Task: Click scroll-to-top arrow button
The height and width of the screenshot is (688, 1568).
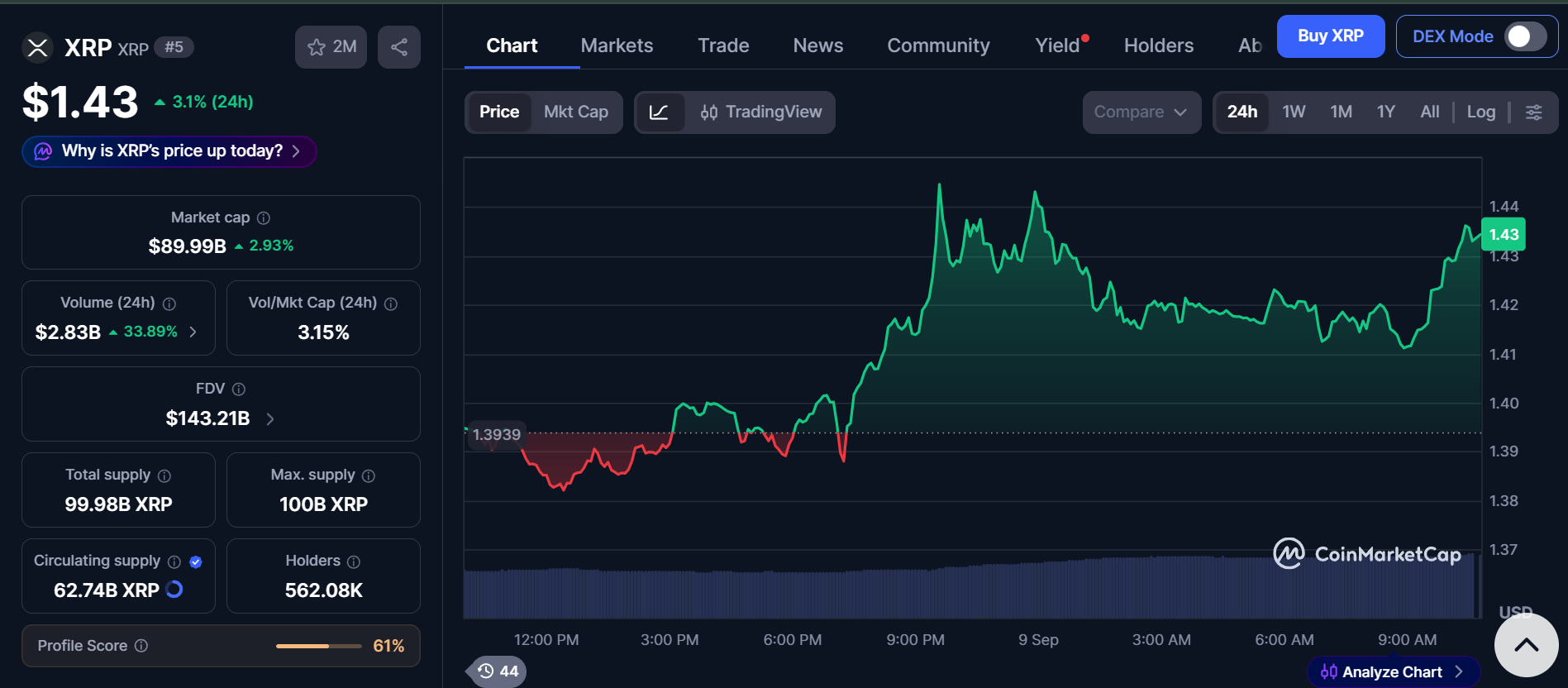Action: [1527, 645]
